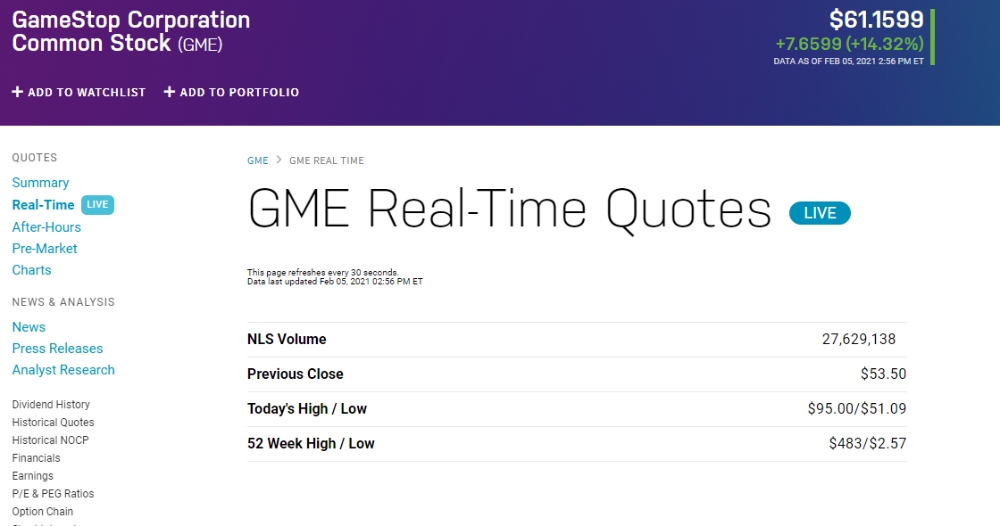The height and width of the screenshot is (526, 1000).
Task: Open the Financials page
Action: click(36, 458)
